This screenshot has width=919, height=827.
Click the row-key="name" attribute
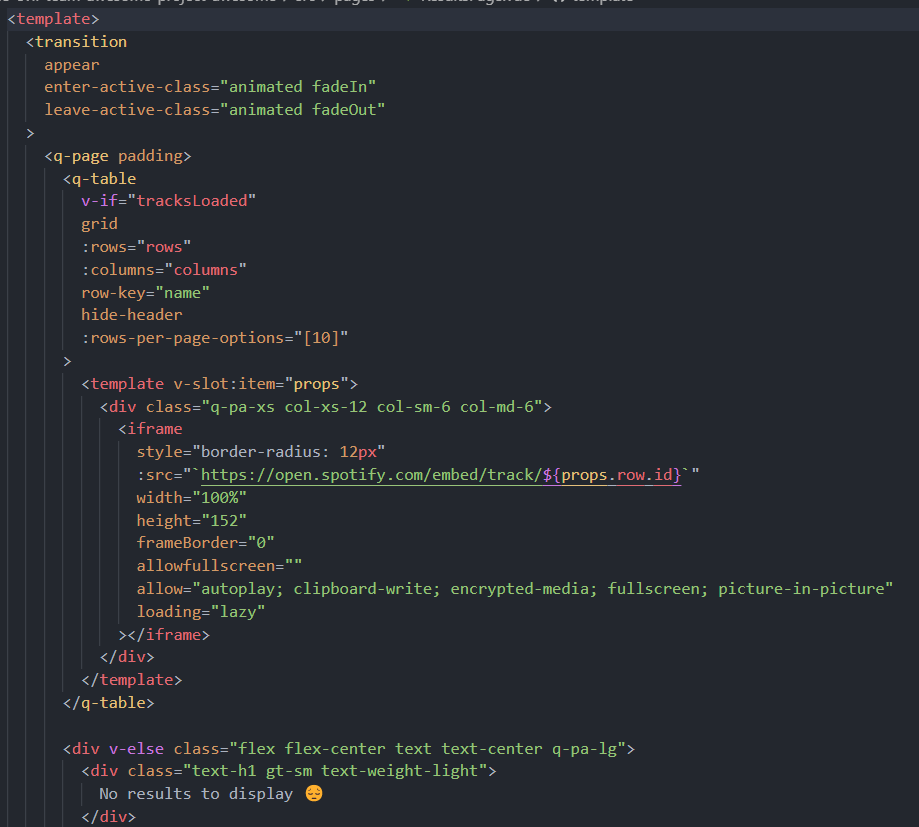pos(145,292)
